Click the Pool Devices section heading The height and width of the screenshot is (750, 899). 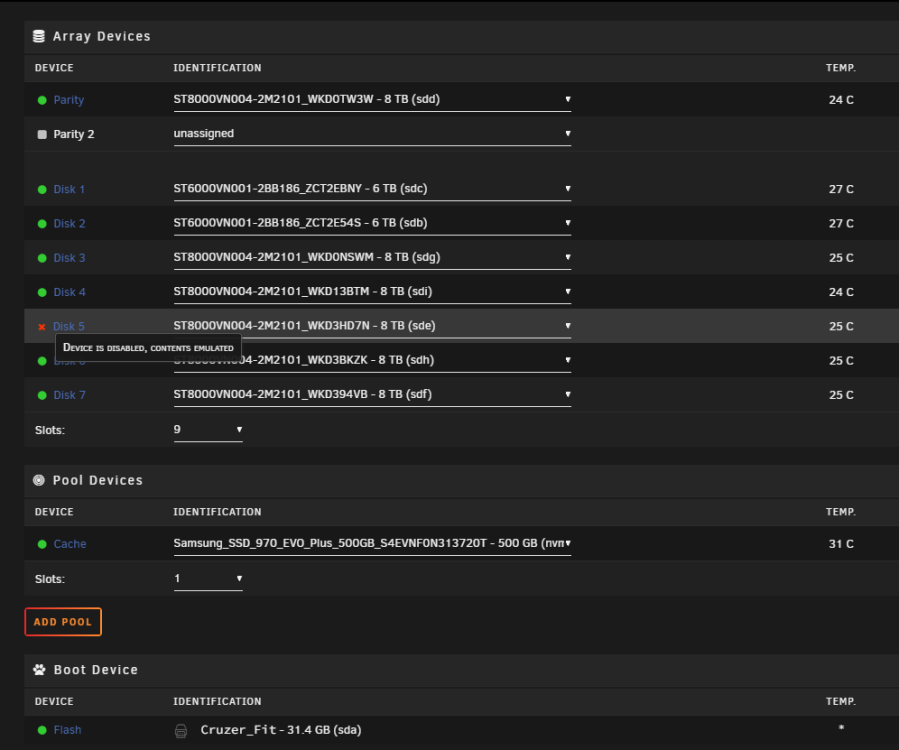(x=97, y=481)
